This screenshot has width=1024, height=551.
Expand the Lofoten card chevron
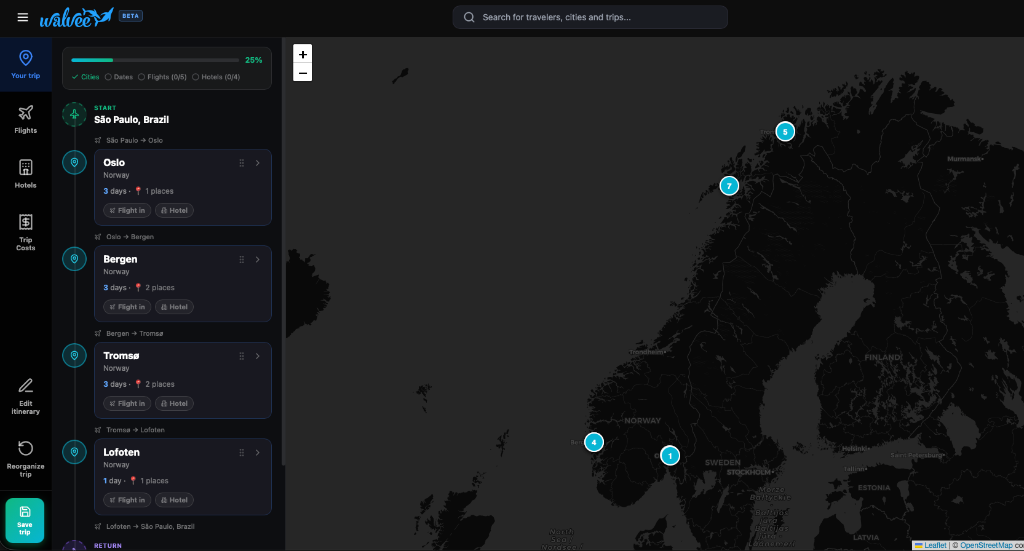[x=258, y=453]
